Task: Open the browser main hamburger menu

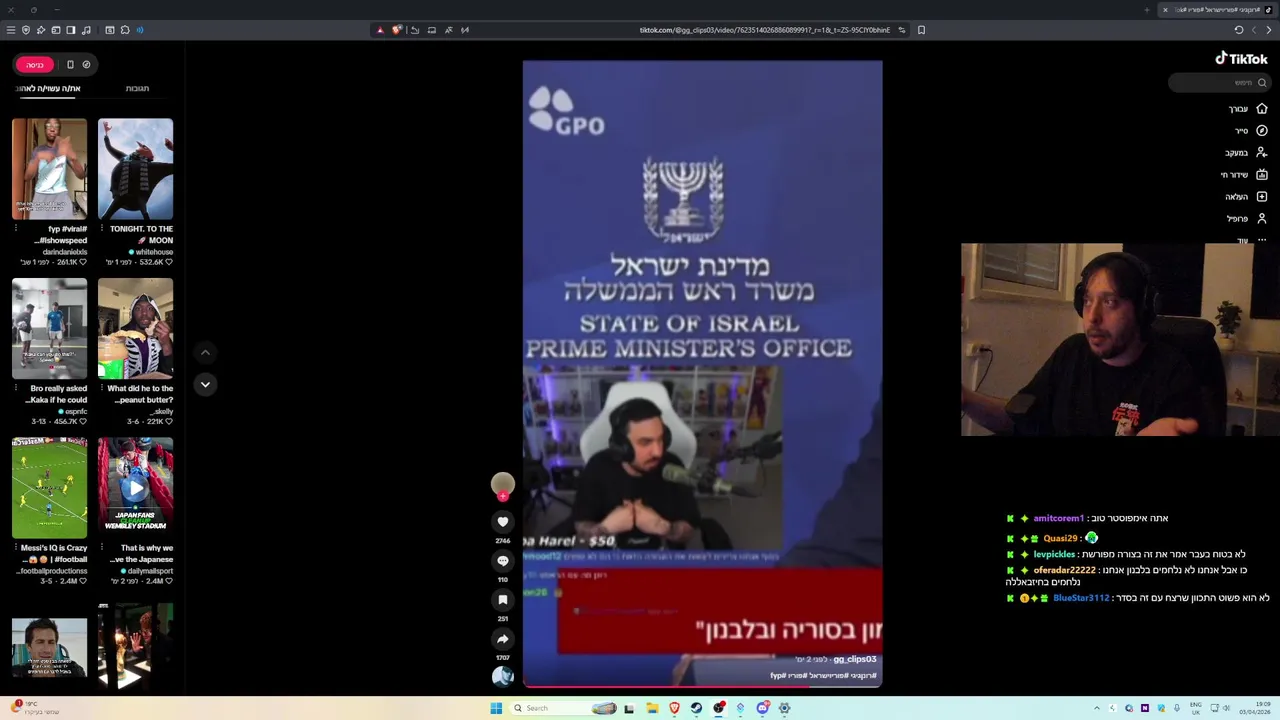Action: coord(11,30)
